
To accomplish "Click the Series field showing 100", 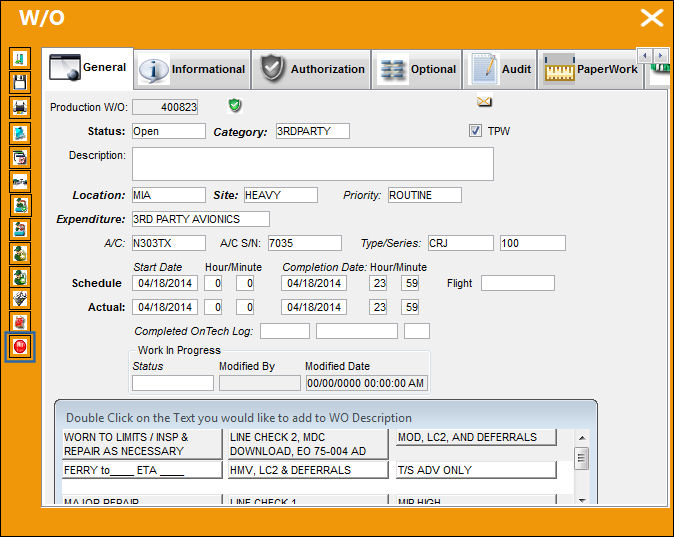I will coord(533,243).
